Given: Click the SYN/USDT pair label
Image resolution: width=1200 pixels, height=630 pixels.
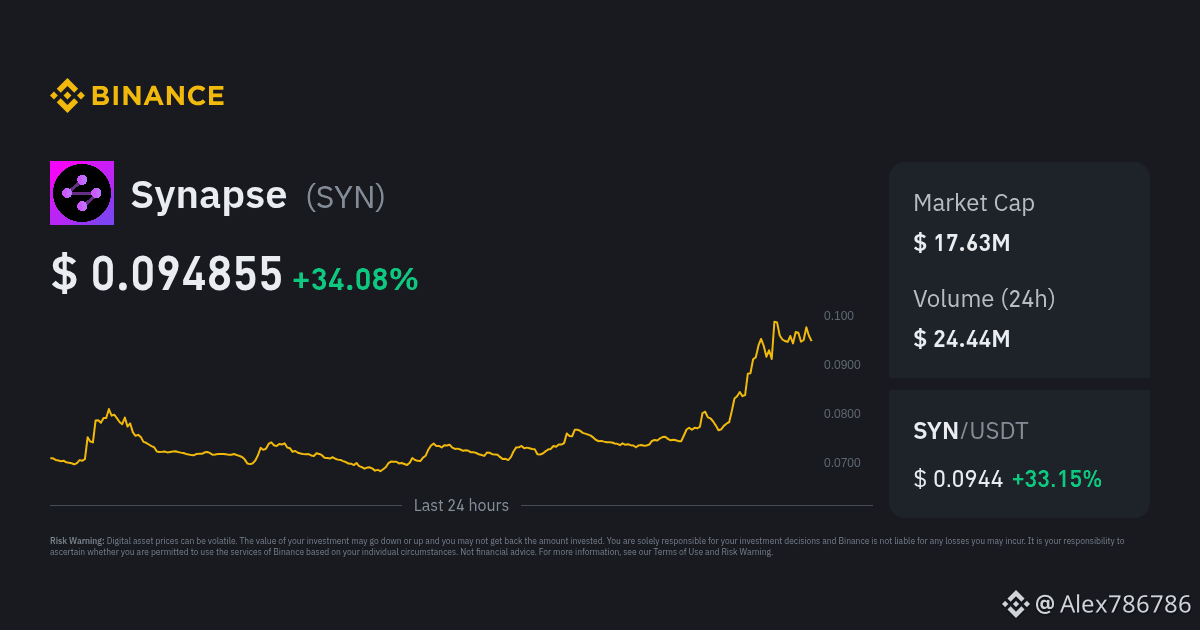Looking at the screenshot, I should 971,432.
